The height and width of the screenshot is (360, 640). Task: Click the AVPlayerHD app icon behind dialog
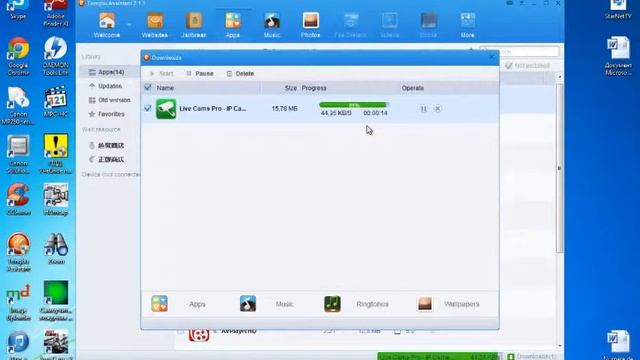coord(199,335)
